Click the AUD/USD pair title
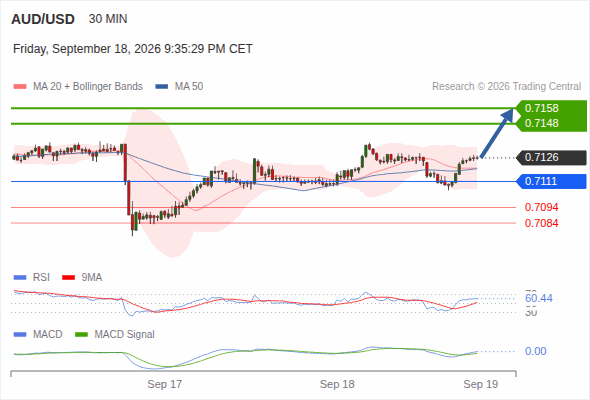 (x=43, y=19)
